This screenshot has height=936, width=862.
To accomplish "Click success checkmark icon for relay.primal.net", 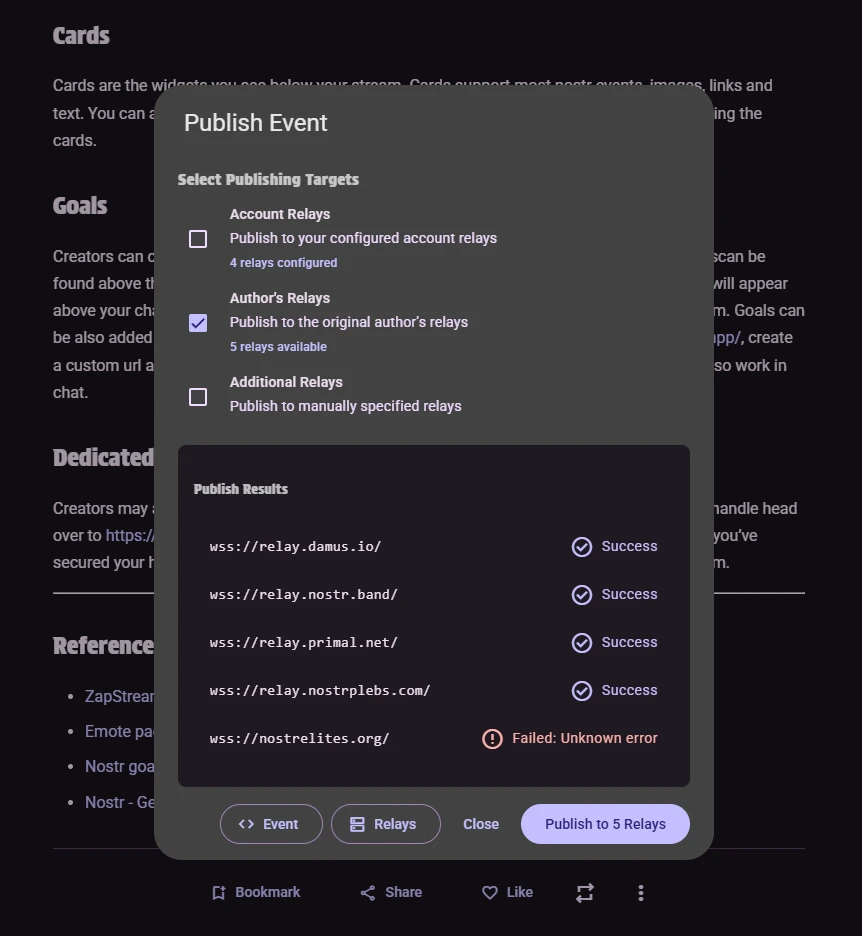I will point(582,642).
